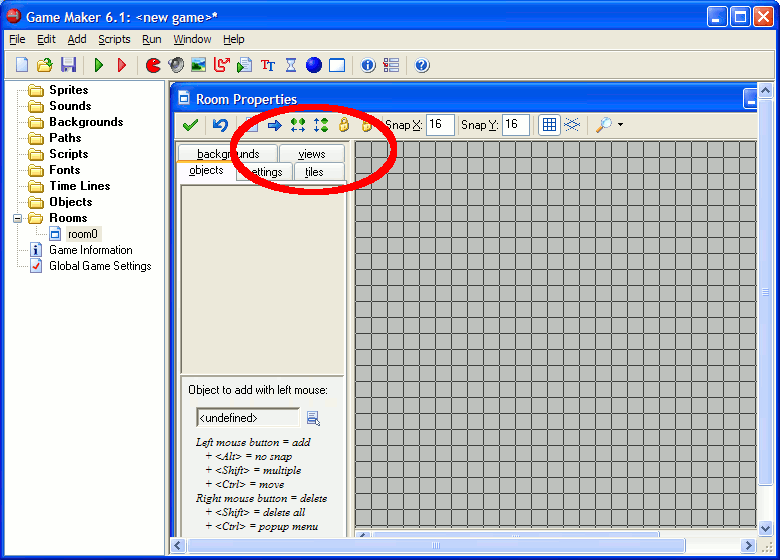780x560 pixels.
Task: Select the Sprites folder
Action: [x=69, y=90]
